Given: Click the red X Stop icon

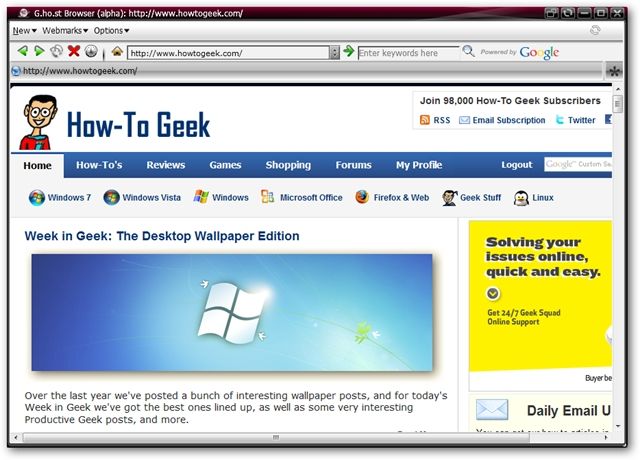Looking at the screenshot, I should [74, 51].
